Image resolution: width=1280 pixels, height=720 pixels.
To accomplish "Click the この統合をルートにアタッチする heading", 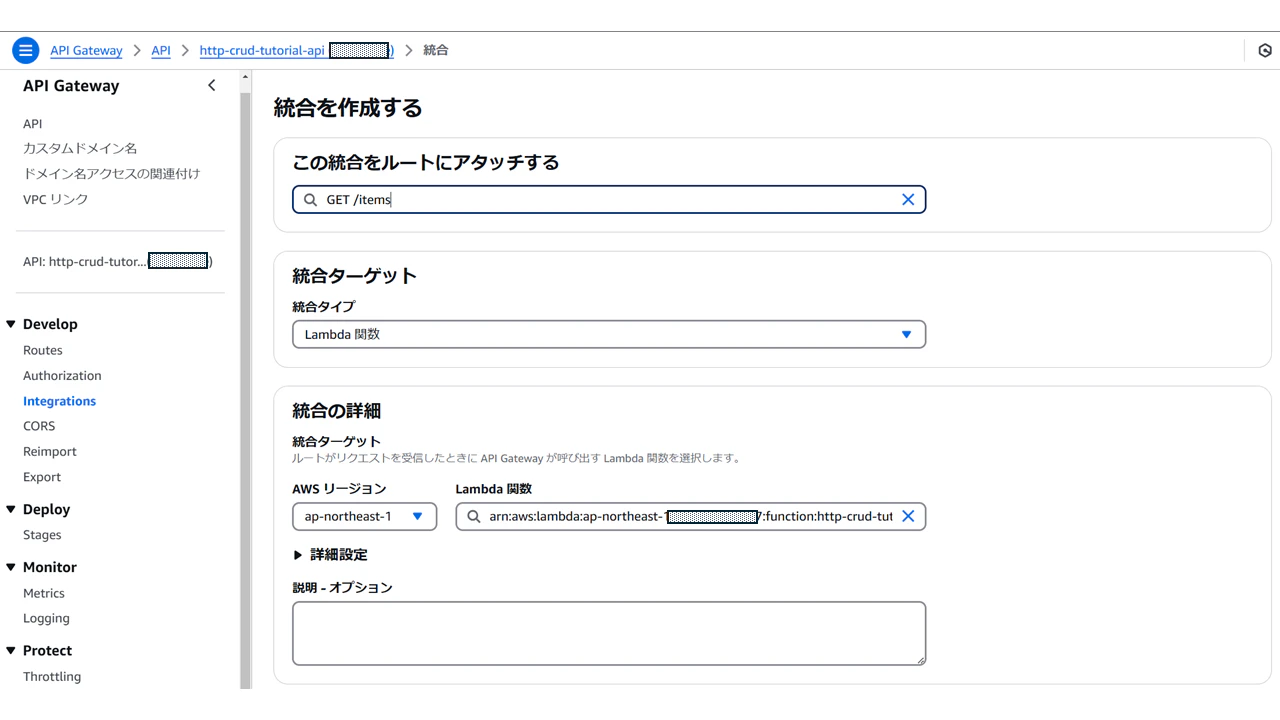I will [x=425, y=162].
